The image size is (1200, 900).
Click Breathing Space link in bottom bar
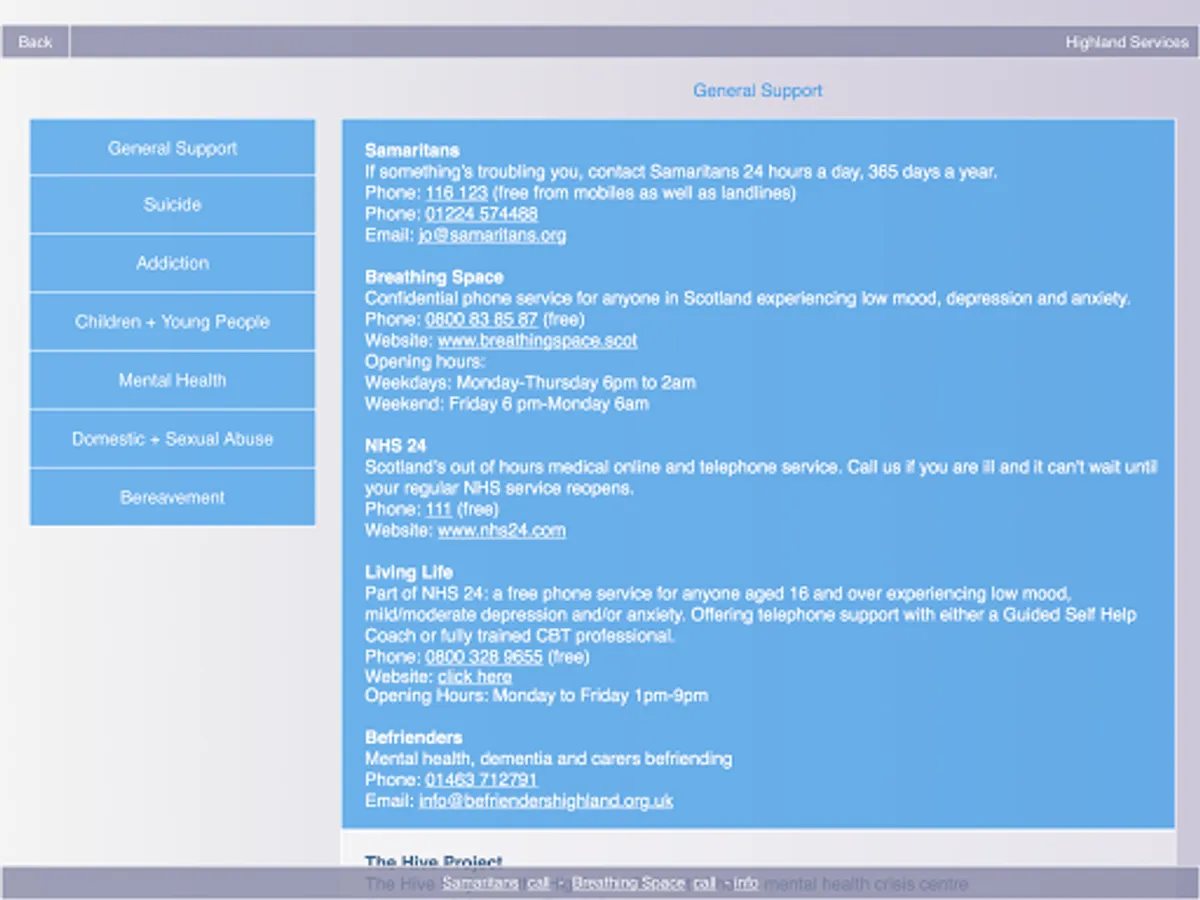click(x=628, y=883)
